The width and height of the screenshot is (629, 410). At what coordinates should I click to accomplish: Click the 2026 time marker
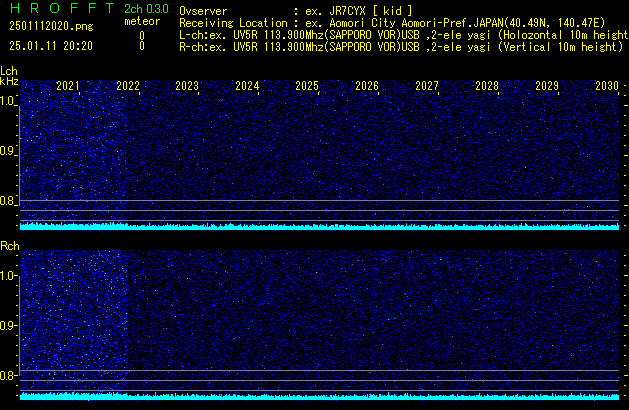click(x=367, y=86)
